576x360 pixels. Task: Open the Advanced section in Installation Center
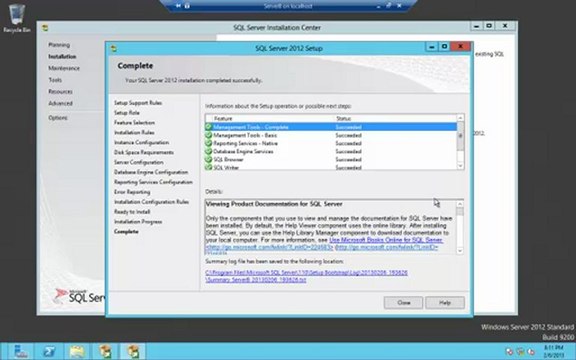coord(60,104)
